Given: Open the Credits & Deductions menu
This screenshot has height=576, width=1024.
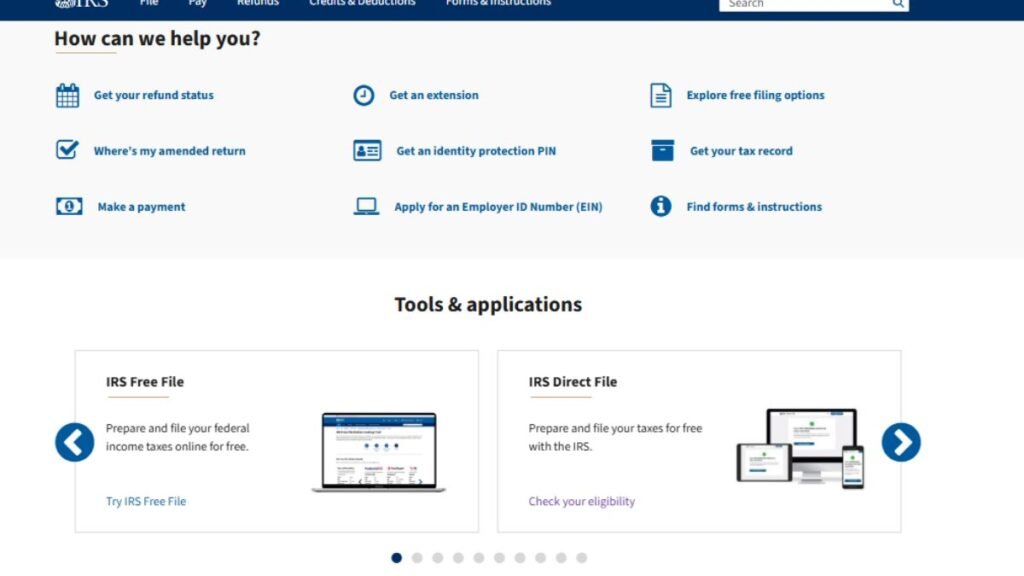Looking at the screenshot, I should click(x=362, y=3).
